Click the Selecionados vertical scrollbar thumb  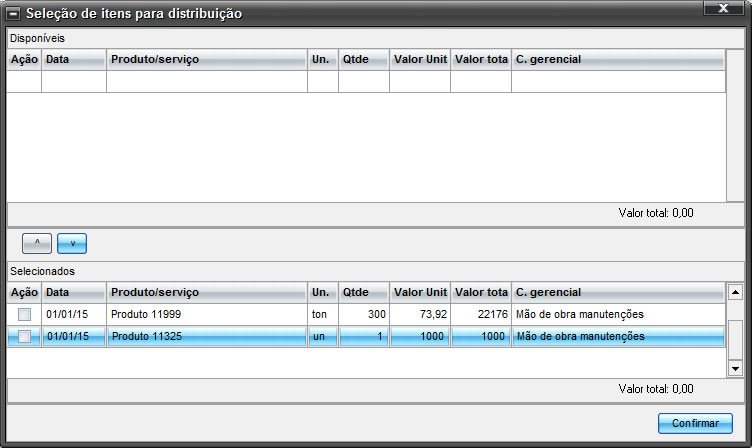pos(735,340)
